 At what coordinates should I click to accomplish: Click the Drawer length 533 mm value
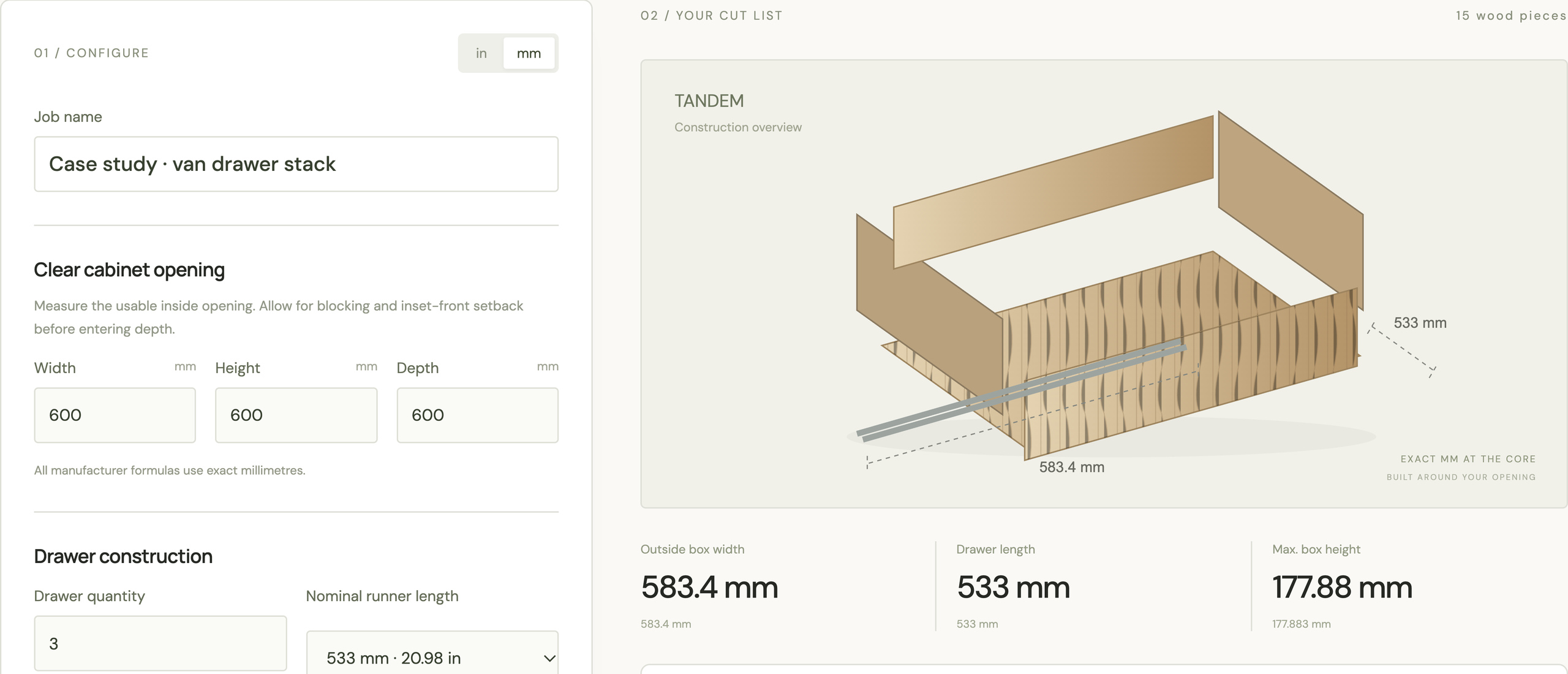coord(1014,587)
